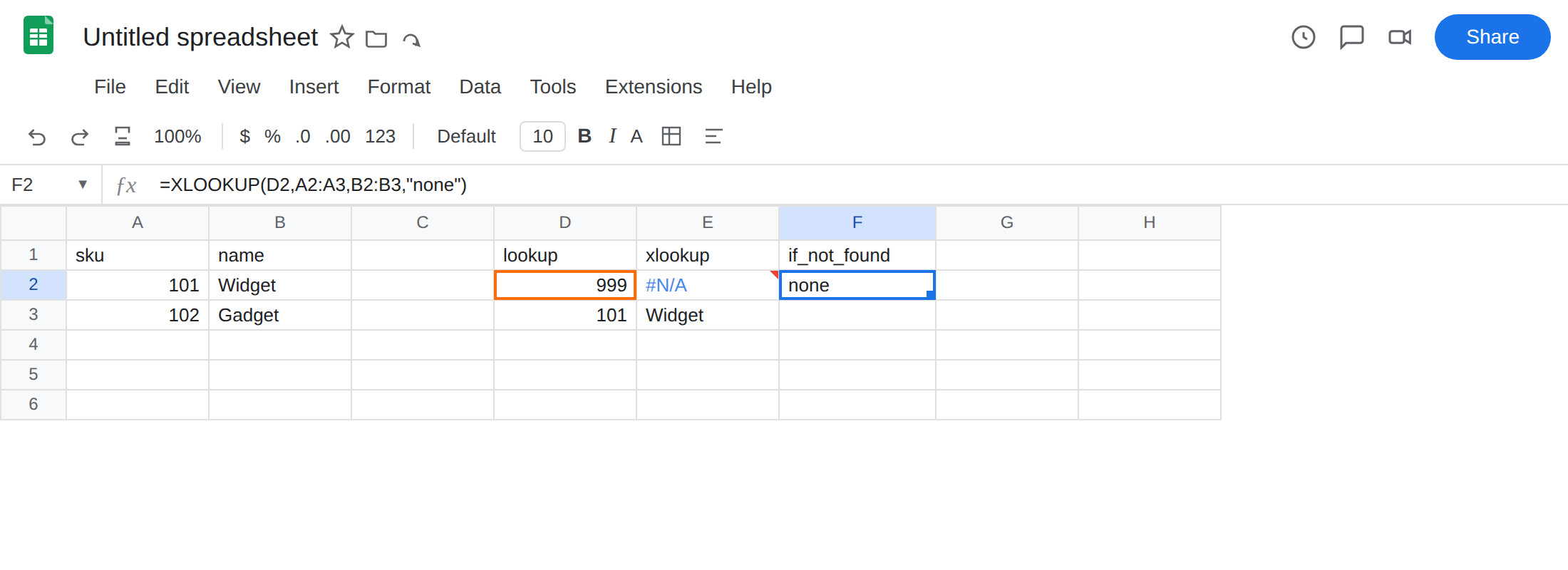Open the Edit menu

[x=172, y=86]
